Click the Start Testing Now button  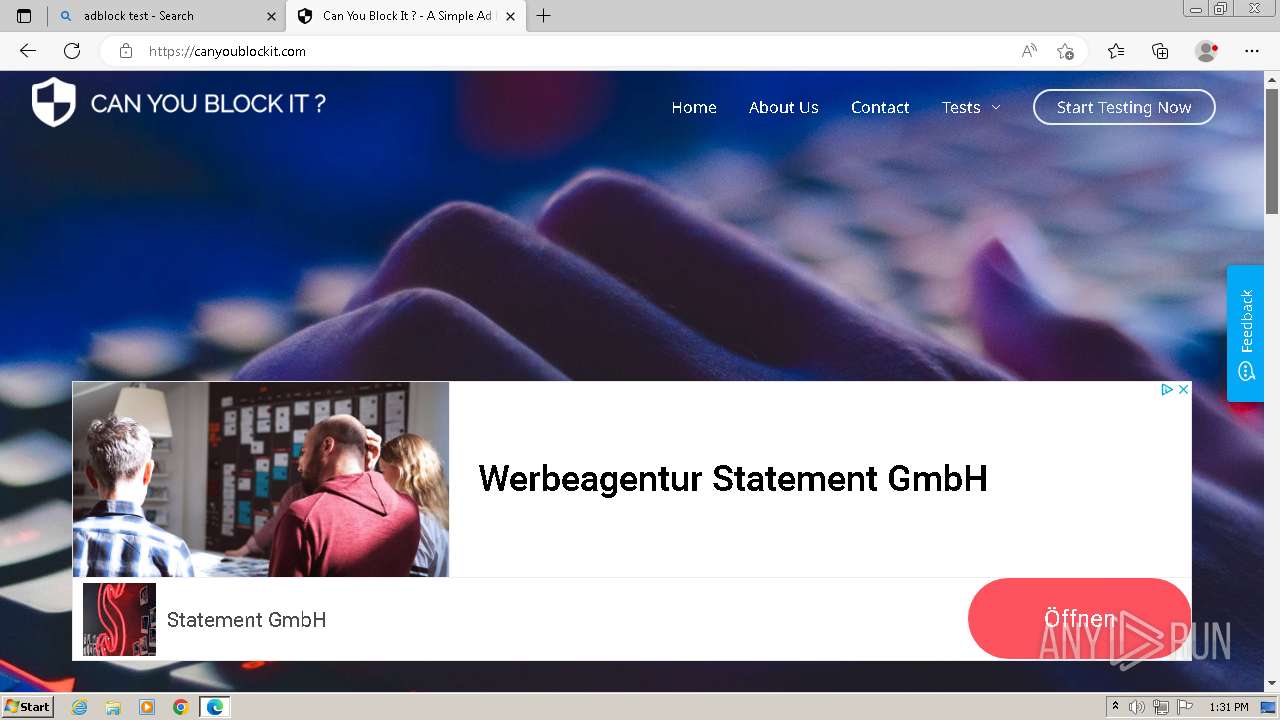click(x=1124, y=107)
